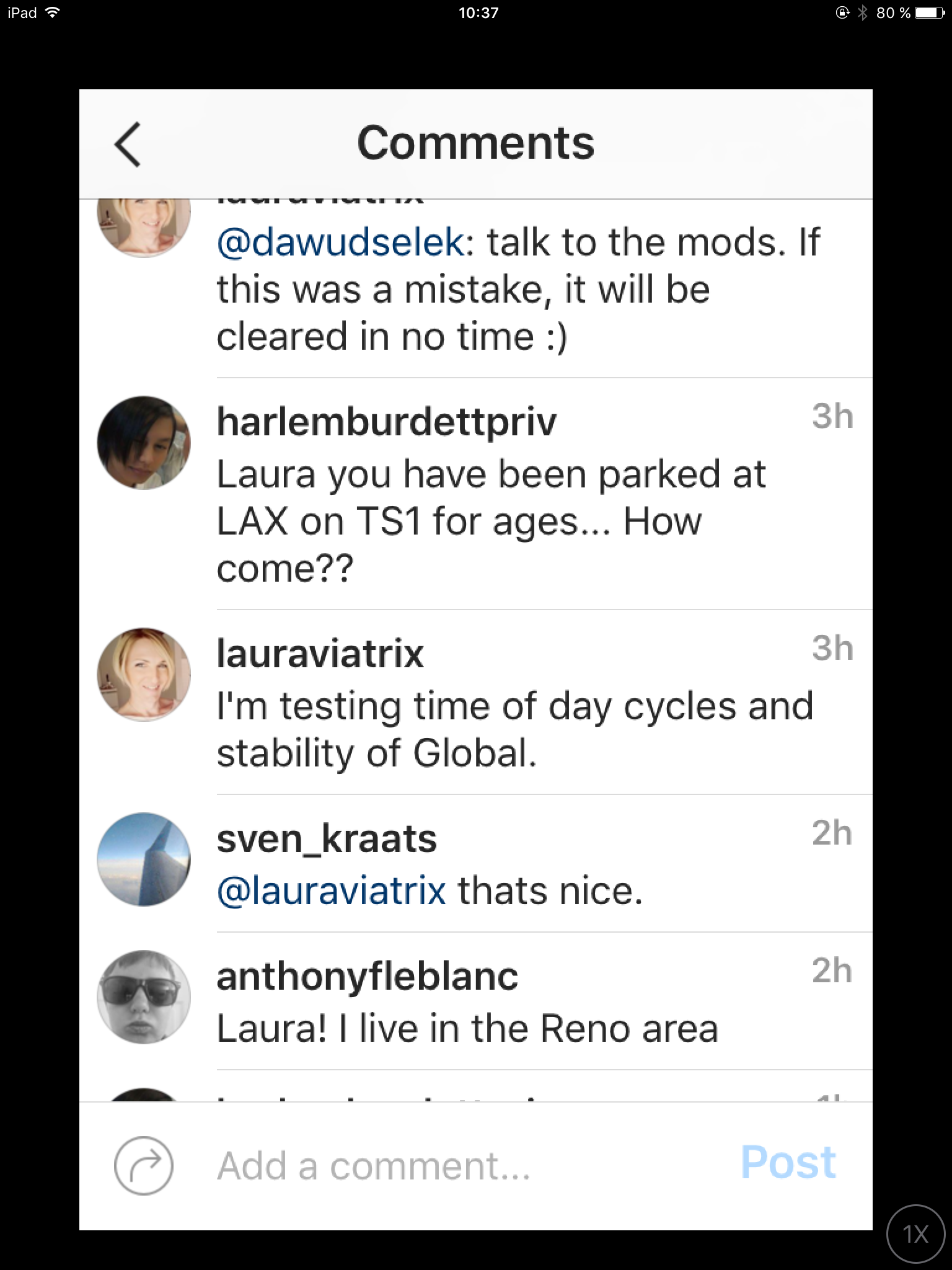Open lauraviatrix's avatar next to testing comment

coord(144,675)
